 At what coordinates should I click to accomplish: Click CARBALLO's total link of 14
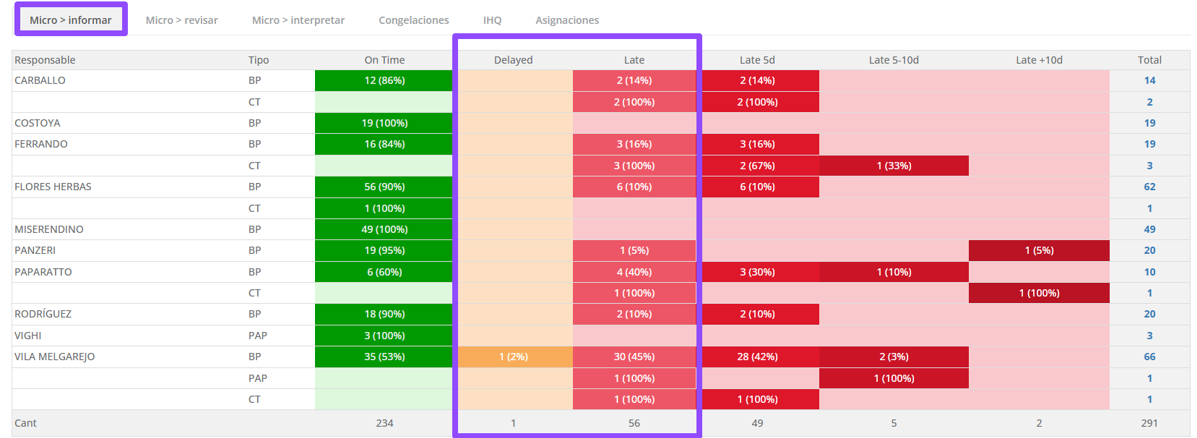[x=1149, y=81]
